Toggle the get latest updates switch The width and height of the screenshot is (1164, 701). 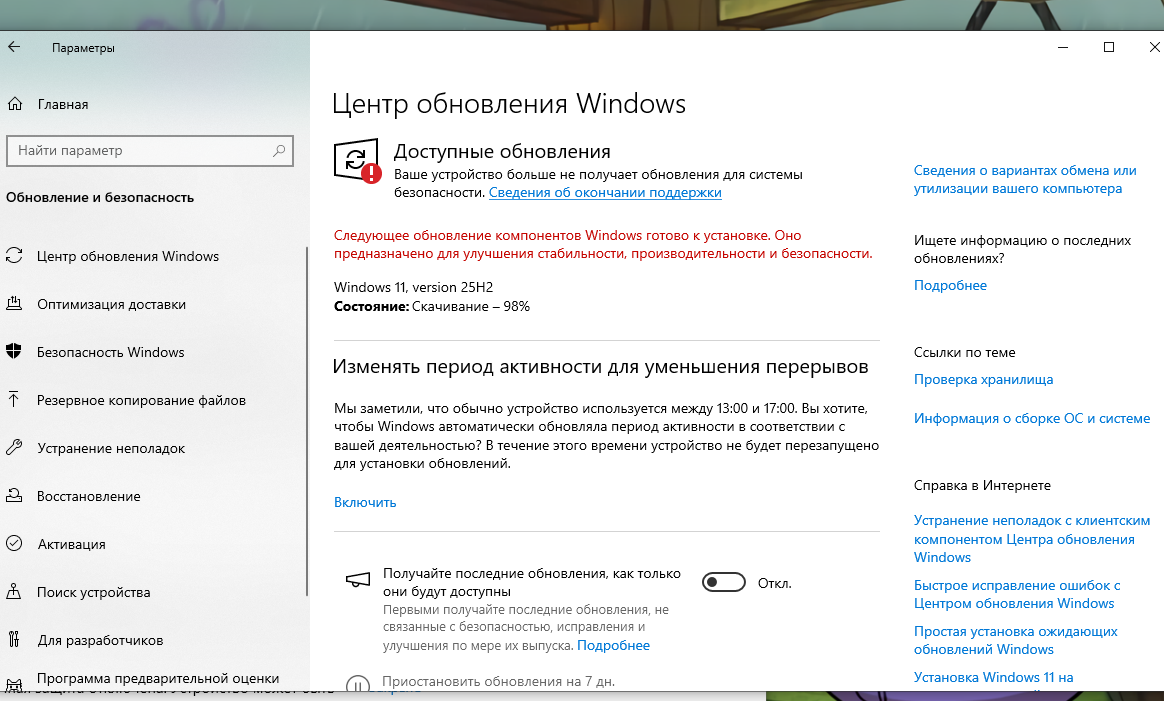[x=724, y=583]
